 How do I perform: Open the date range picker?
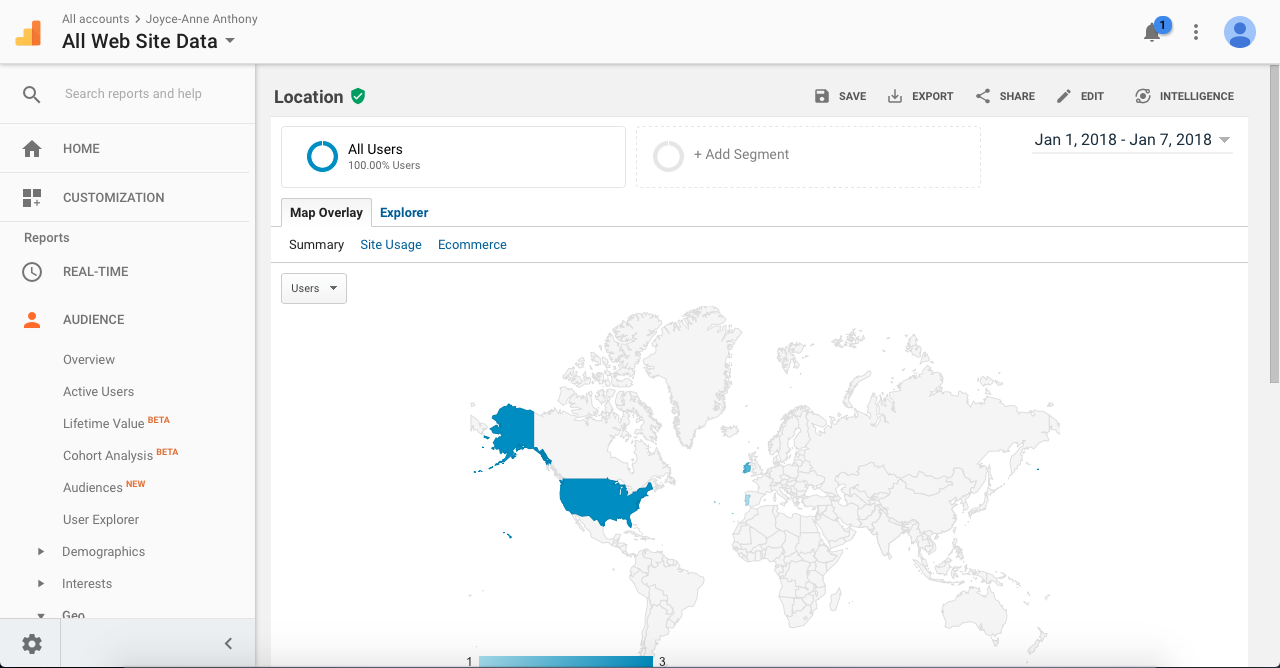[1132, 140]
